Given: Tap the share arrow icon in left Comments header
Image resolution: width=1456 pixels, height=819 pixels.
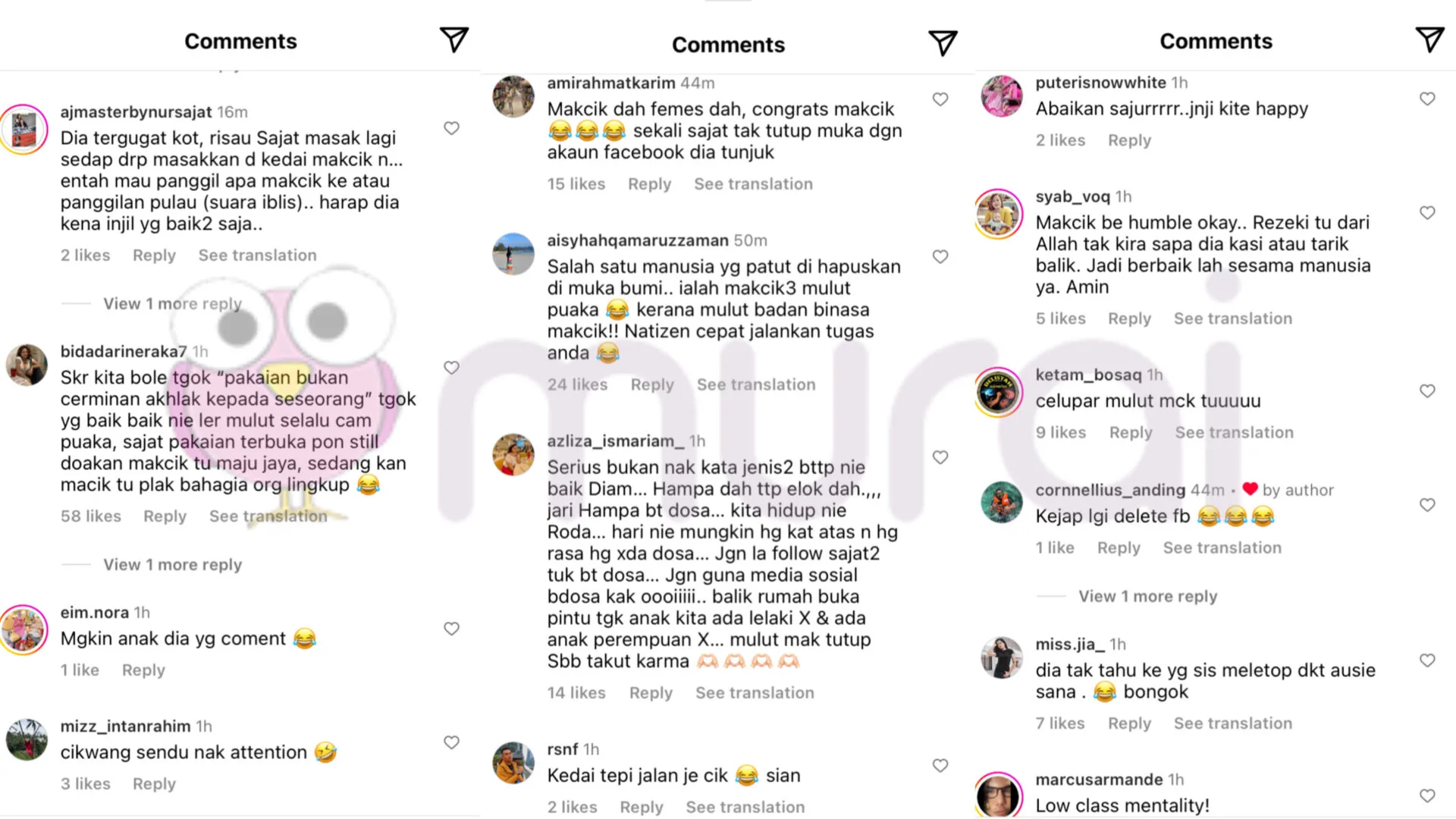Looking at the screenshot, I should tap(453, 39).
